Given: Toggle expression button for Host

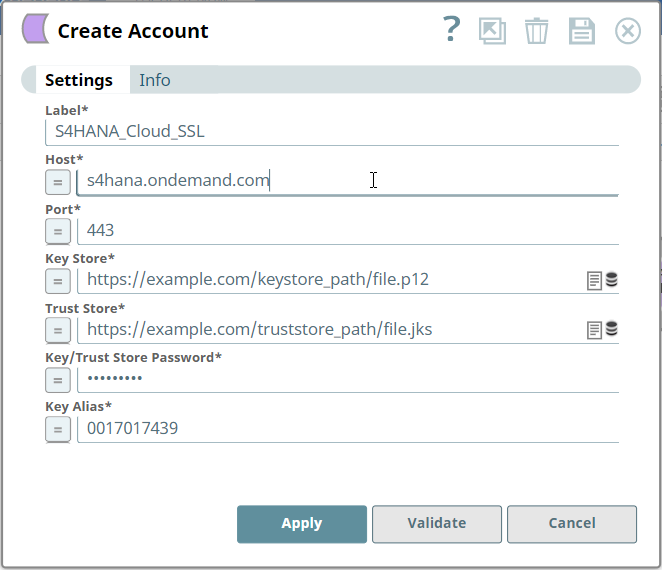Looking at the screenshot, I should pyautogui.click(x=58, y=182).
